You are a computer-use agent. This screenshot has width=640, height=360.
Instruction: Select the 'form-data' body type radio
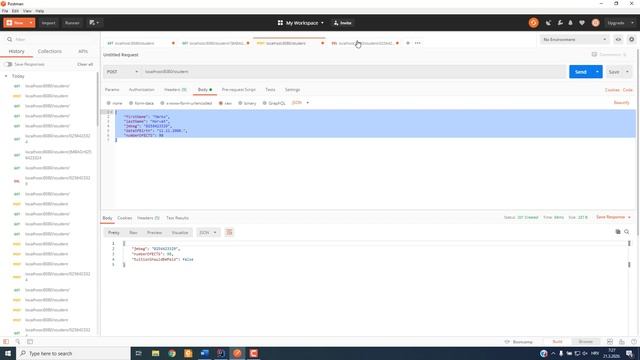(131, 103)
